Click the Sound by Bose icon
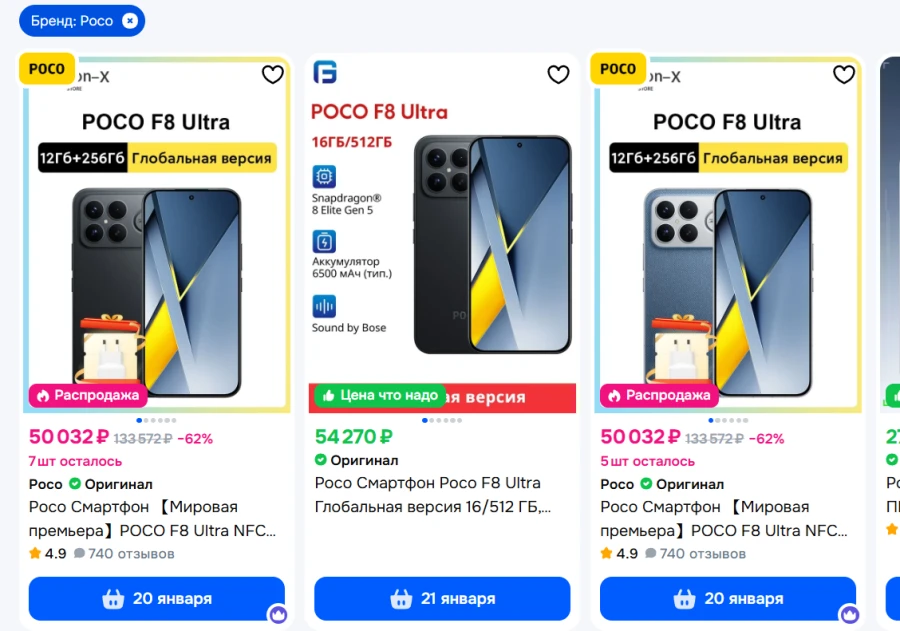The image size is (900, 631). pyautogui.click(x=324, y=305)
